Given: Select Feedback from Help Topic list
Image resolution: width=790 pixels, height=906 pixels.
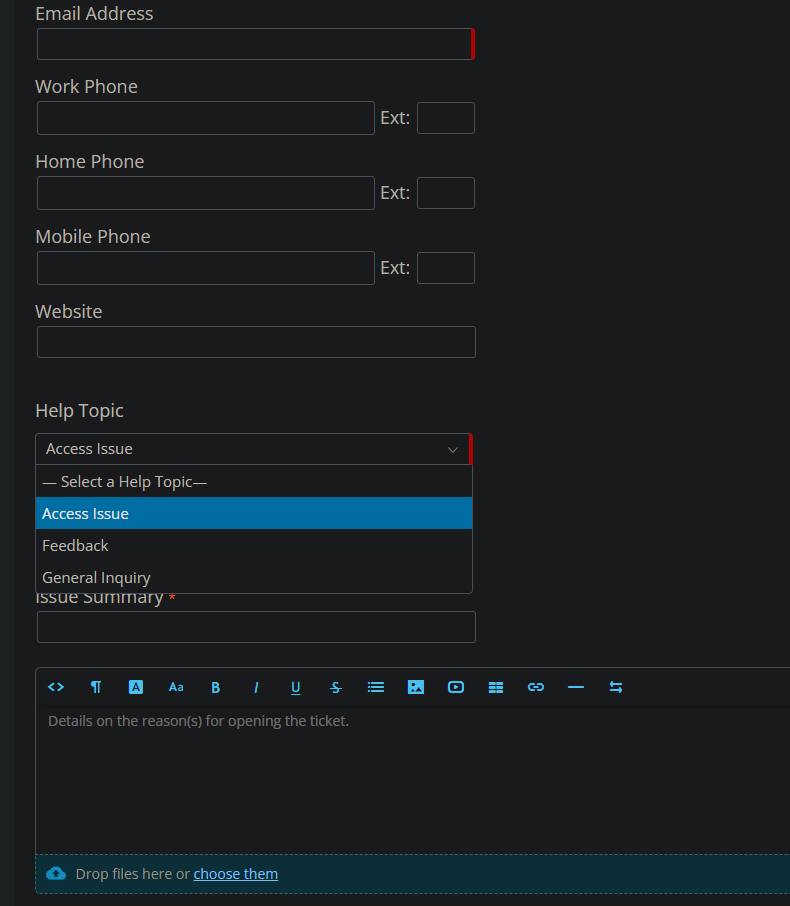Looking at the screenshot, I should (x=75, y=546).
